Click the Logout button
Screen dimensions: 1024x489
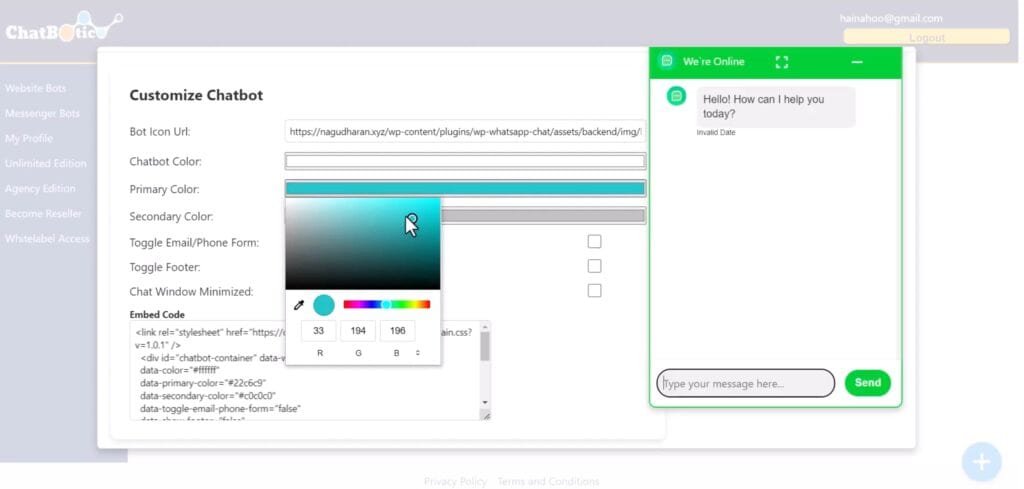pyautogui.click(x=927, y=37)
